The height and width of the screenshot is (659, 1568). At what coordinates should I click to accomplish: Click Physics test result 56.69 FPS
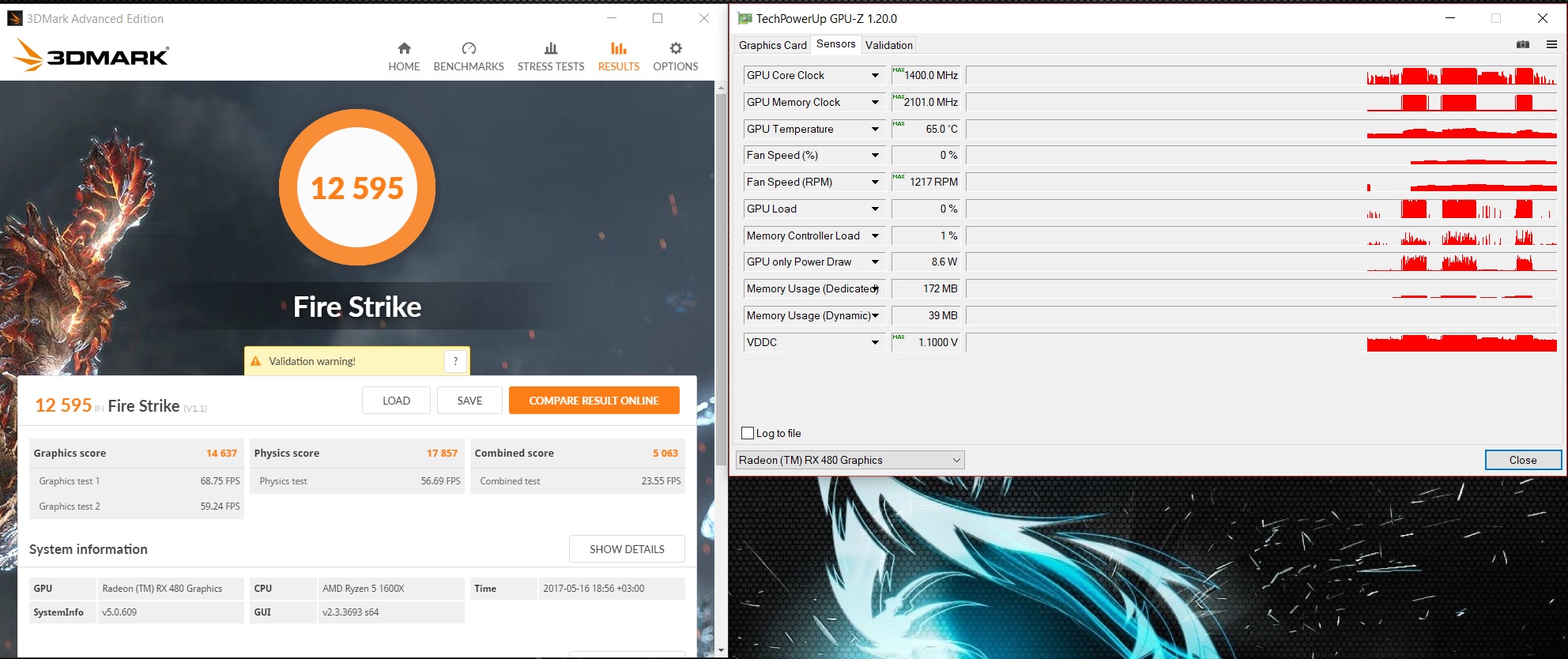click(x=440, y=481)
